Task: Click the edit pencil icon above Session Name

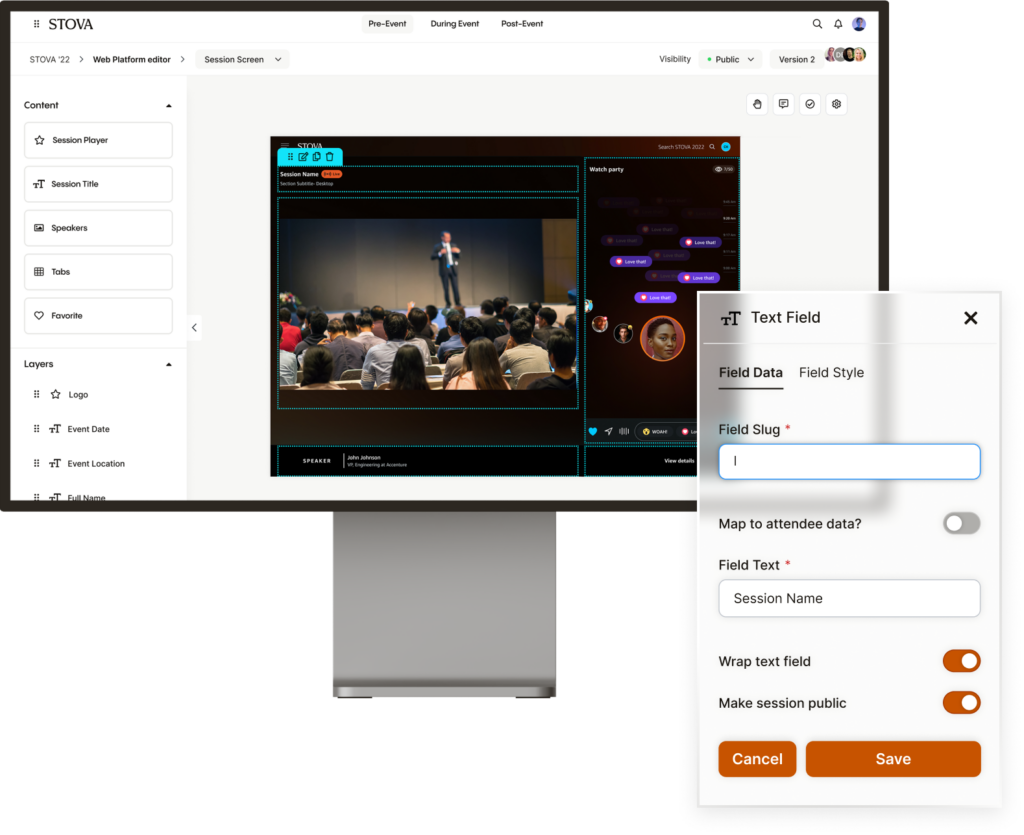Action: (303, 156)
